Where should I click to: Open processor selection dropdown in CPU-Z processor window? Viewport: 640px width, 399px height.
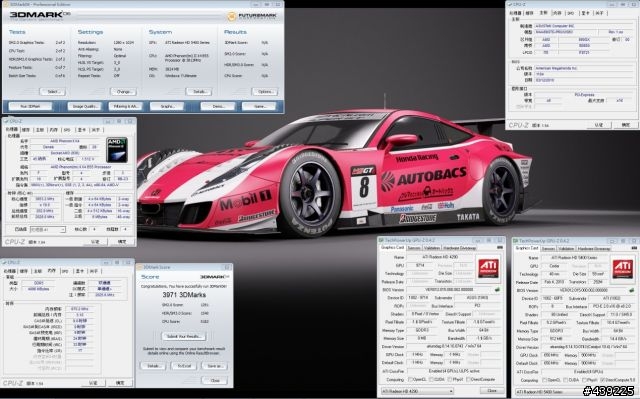48,230
